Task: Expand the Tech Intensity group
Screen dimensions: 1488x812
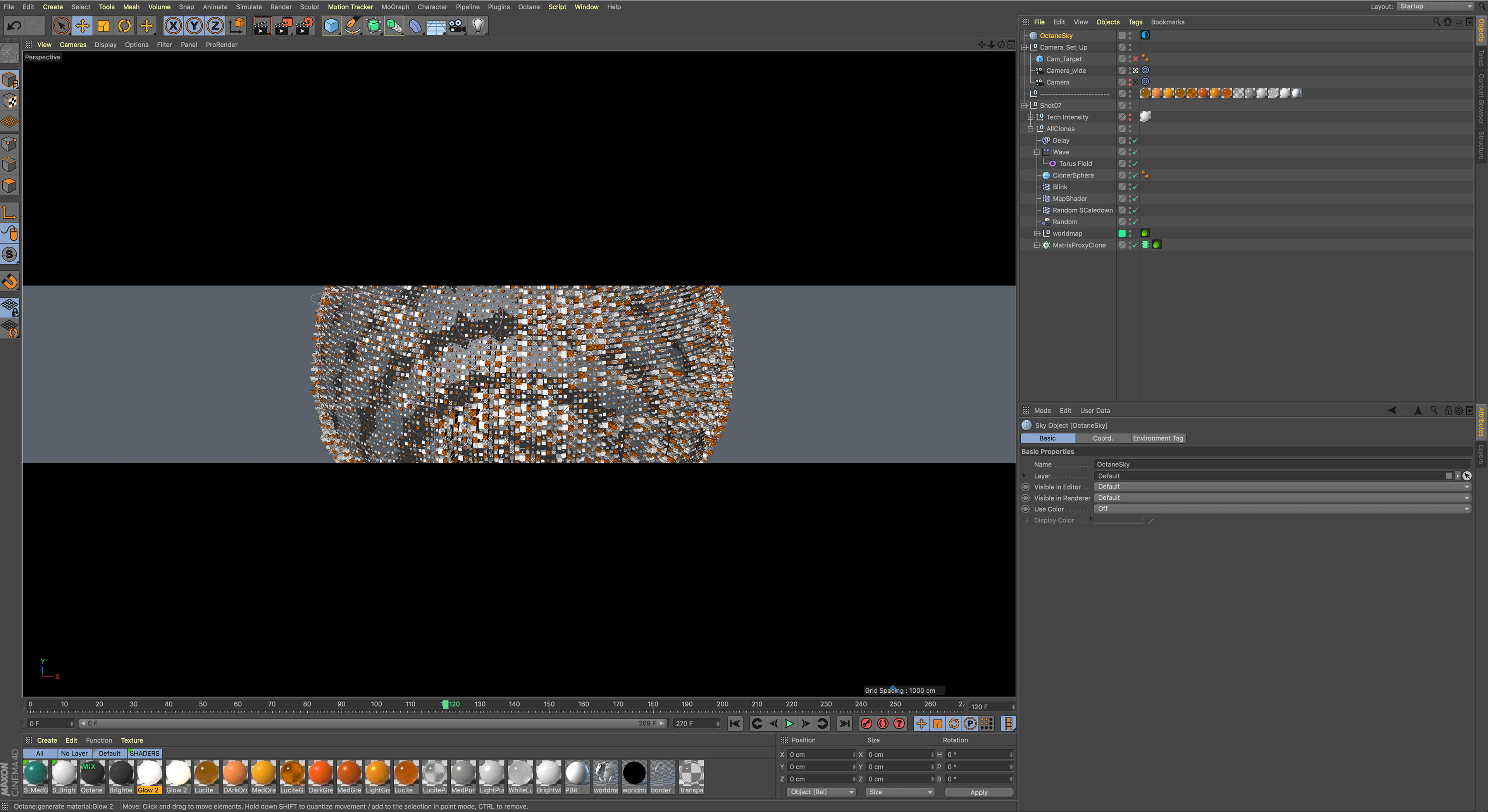Action: pos(1030,117)
